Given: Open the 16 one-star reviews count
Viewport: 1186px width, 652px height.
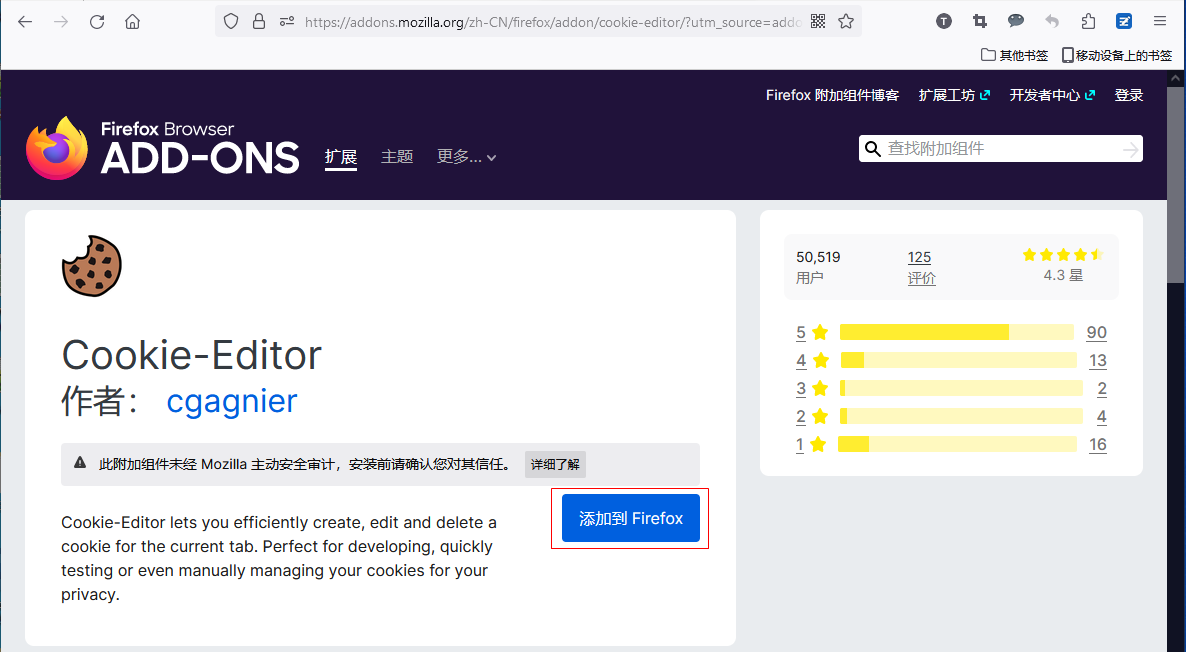Looking at the screenshot, I should [1098, 445].
